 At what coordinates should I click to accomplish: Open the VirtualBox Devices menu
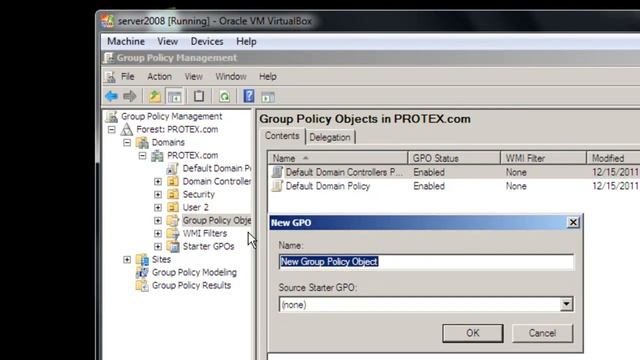(207, 42)
